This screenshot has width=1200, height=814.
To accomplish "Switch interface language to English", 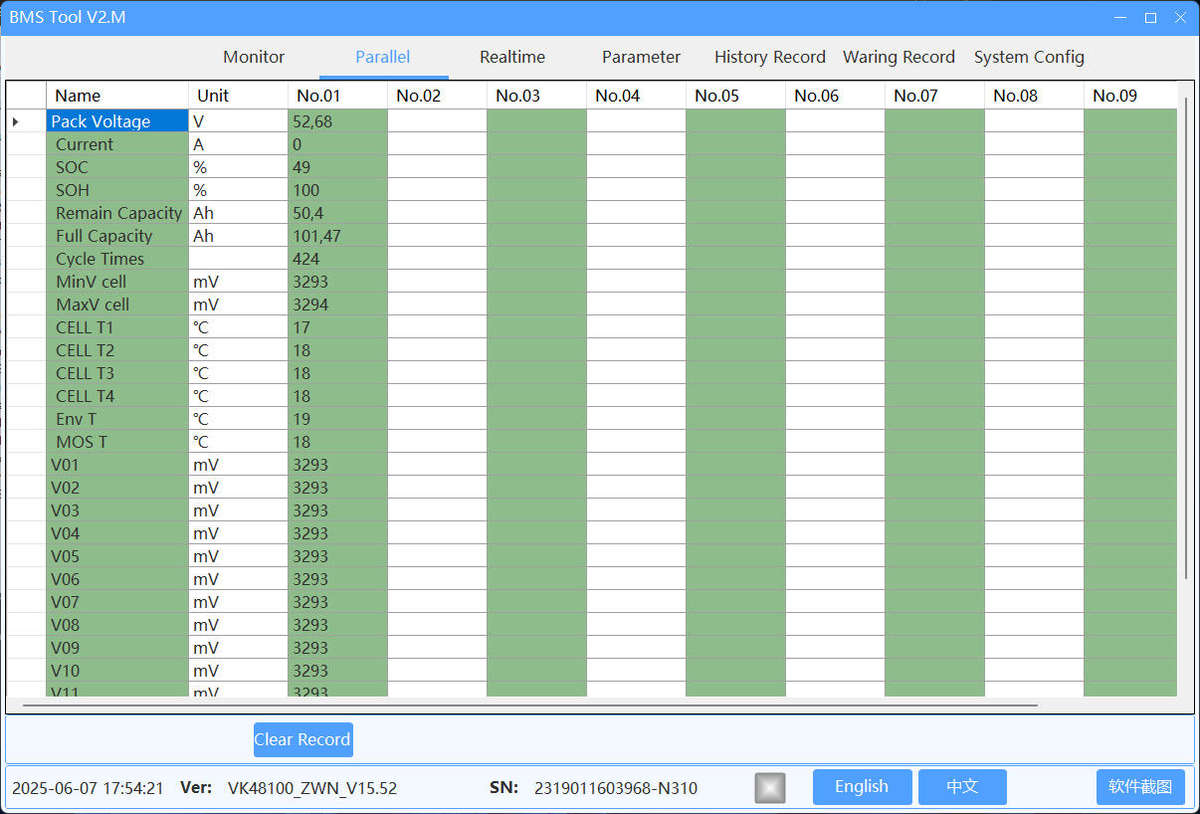I will (x=861, y=787).
